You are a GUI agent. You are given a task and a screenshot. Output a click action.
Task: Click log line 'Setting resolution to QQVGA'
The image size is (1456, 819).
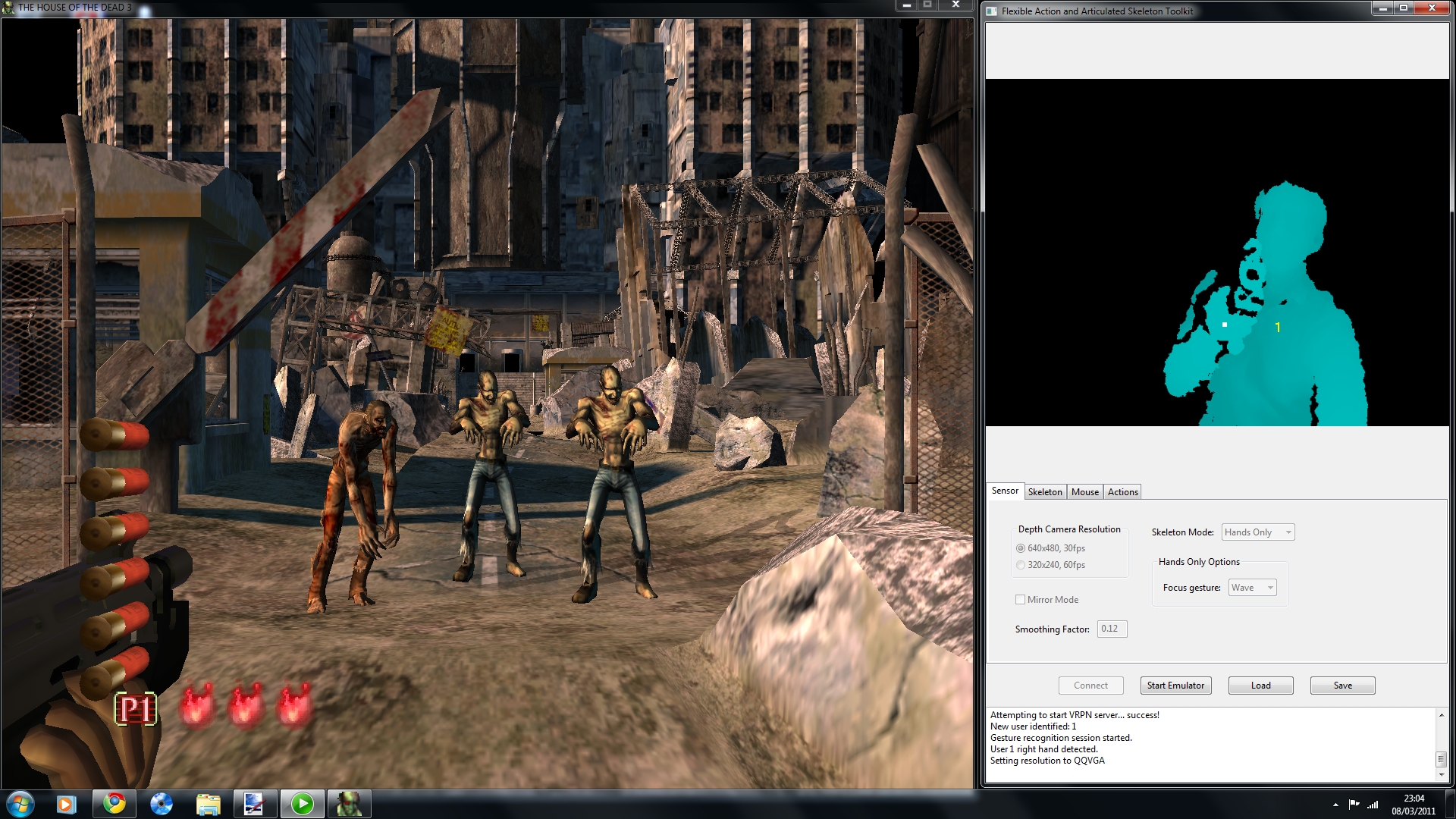click(x=1047, y=761)
